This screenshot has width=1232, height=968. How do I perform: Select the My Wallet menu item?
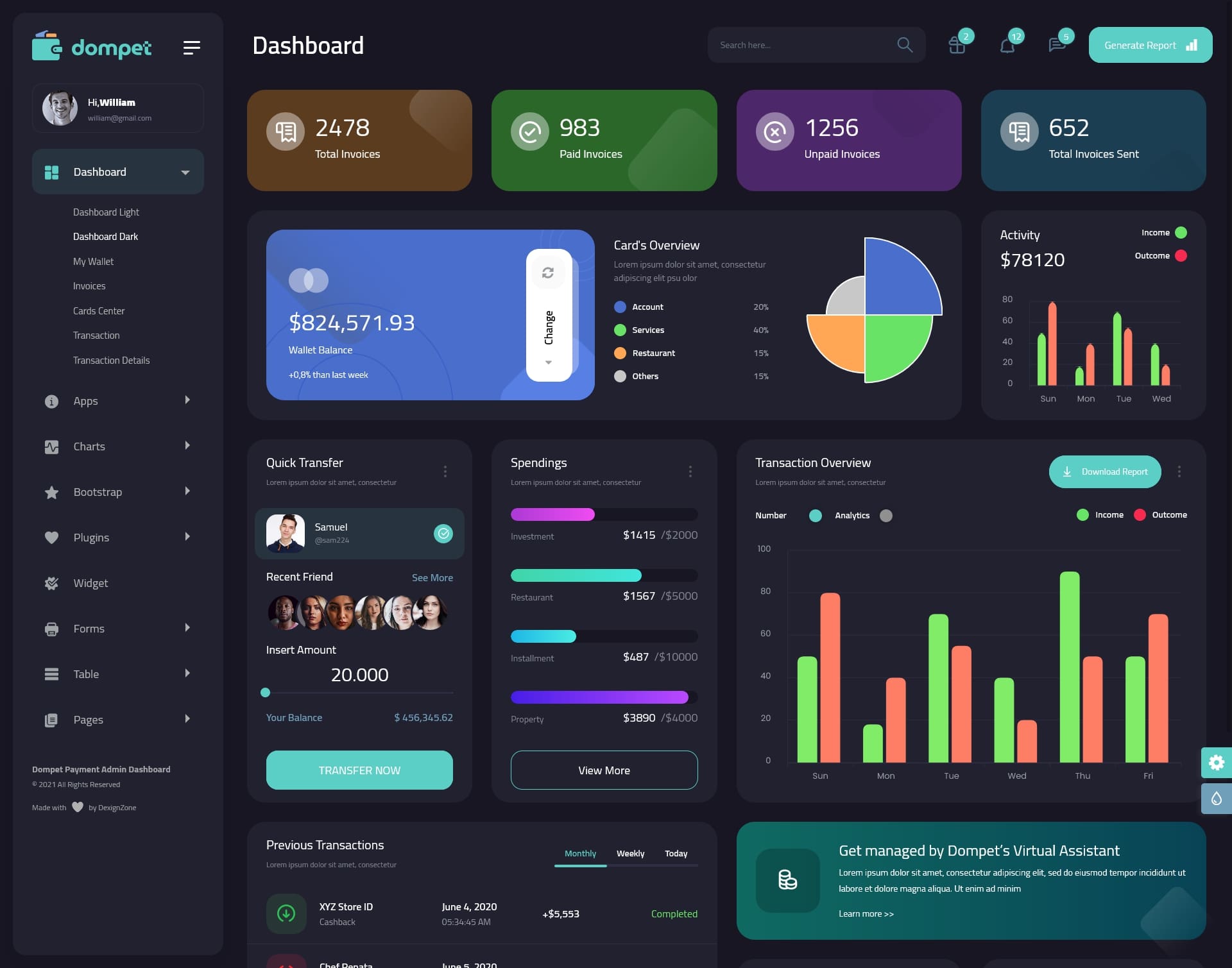pyautogui.click(x=93, y=261)
